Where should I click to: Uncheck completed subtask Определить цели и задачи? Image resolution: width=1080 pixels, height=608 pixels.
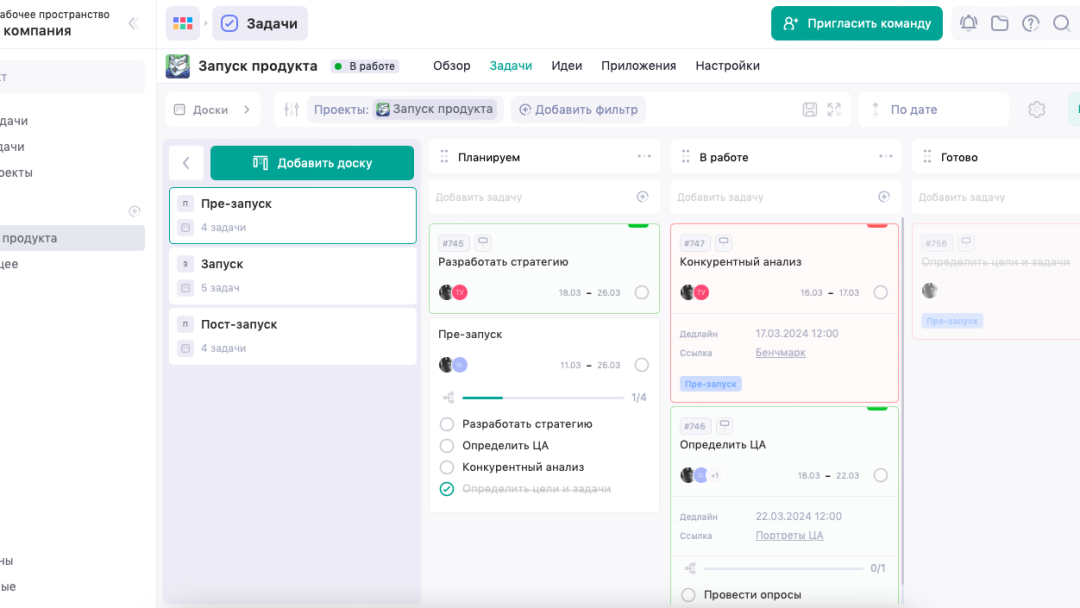[x=447, y=489]
